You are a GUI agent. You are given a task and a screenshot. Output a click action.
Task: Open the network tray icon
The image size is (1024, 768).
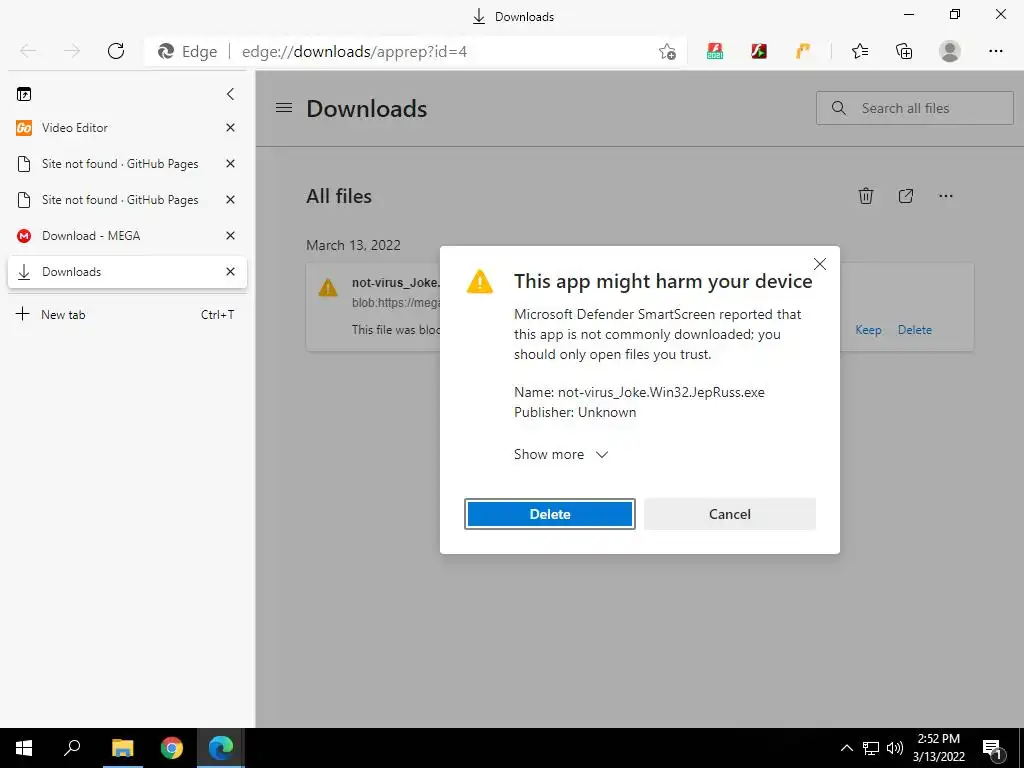(x=871, y=748)
